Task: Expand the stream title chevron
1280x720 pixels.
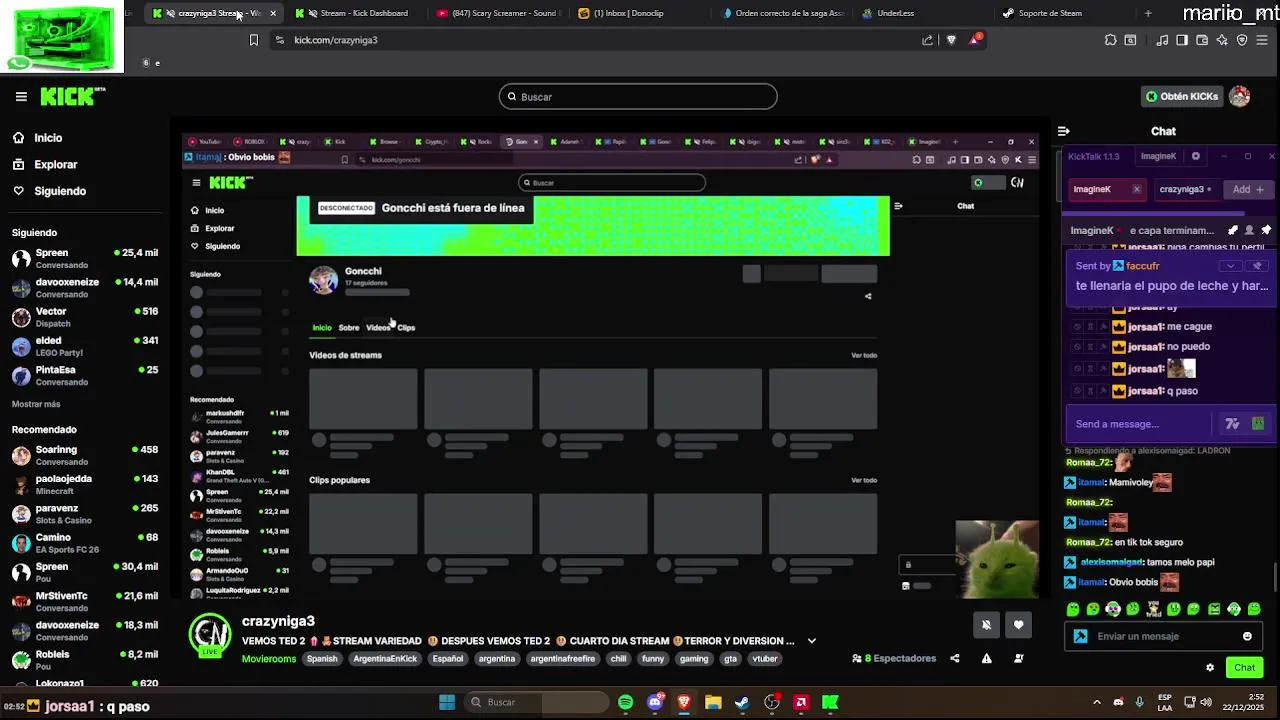Action: pos(812,641)
